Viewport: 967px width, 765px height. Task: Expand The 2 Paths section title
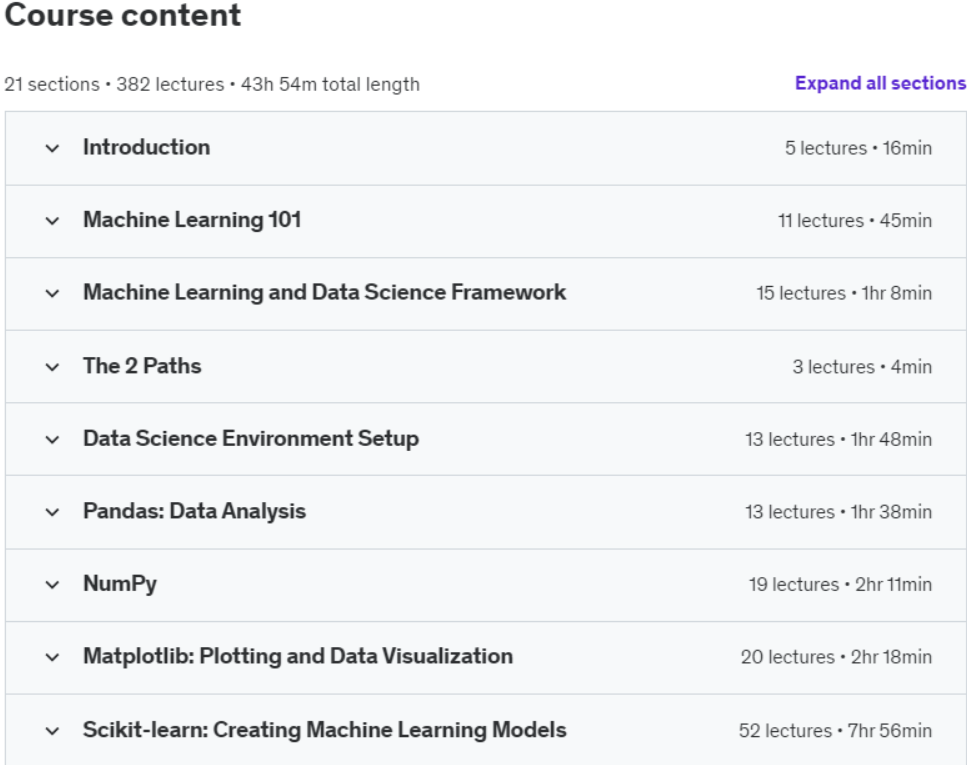[x=142, y=366]
